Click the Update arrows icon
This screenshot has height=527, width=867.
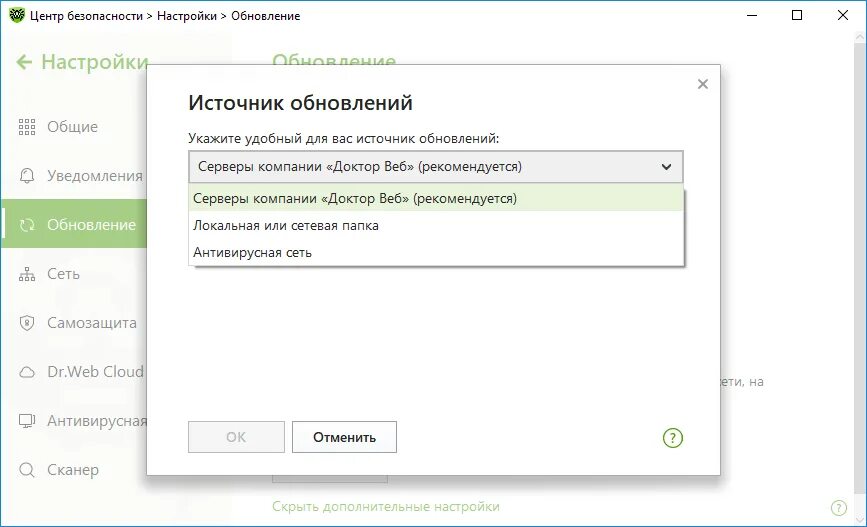pyautogui.click(x=27, y=225)
